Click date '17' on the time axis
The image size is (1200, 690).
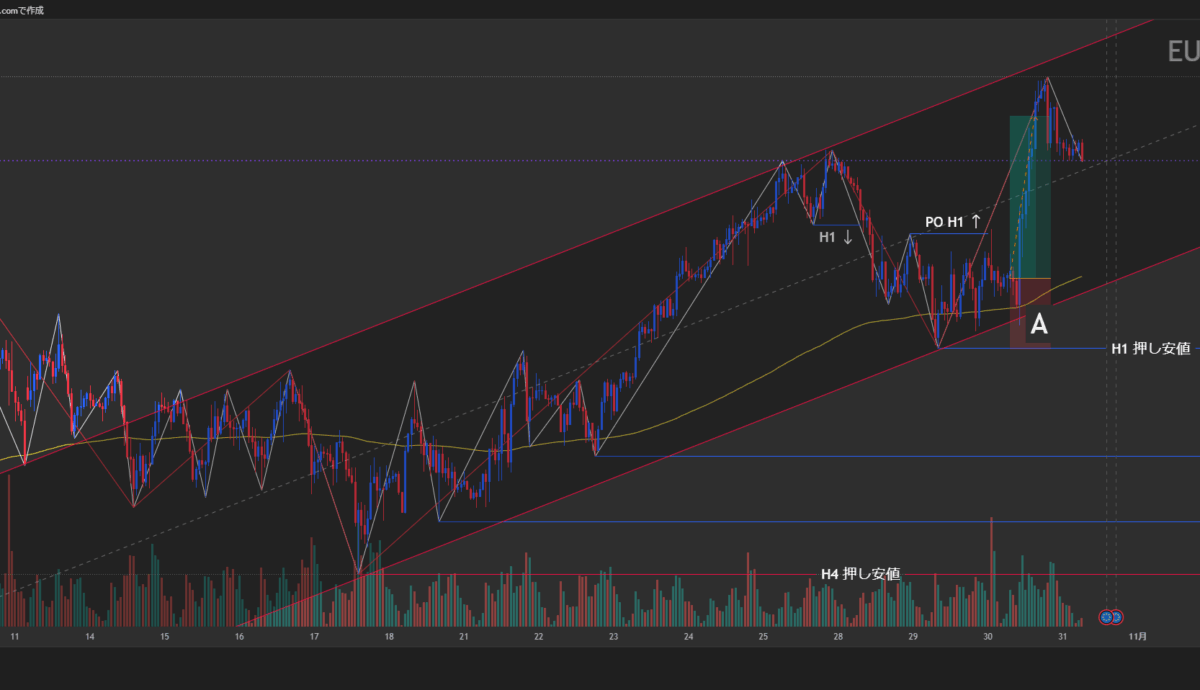pyautogui.click(x=314, y=635)
